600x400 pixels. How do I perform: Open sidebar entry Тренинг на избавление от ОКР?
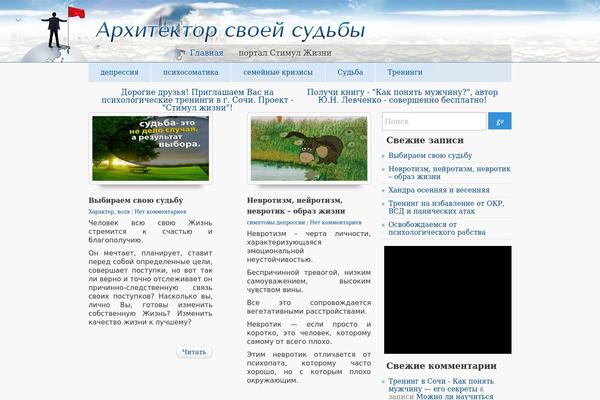pyautogui.click(x=446, y=207)
